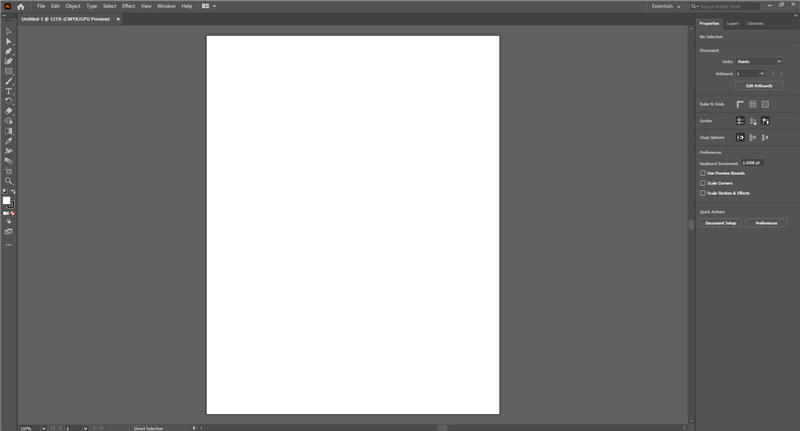Open the Window menu
Screen dimensions: 800x431
pos(166,6)
